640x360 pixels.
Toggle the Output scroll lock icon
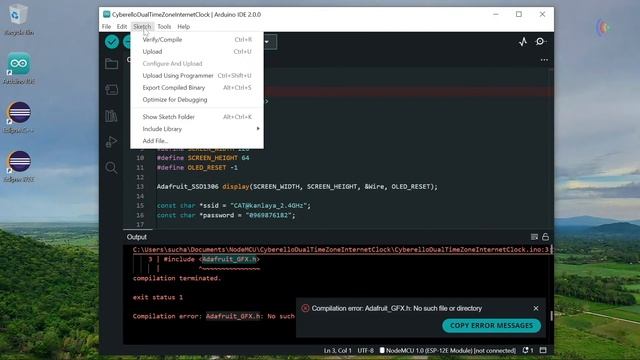(545, 237)
